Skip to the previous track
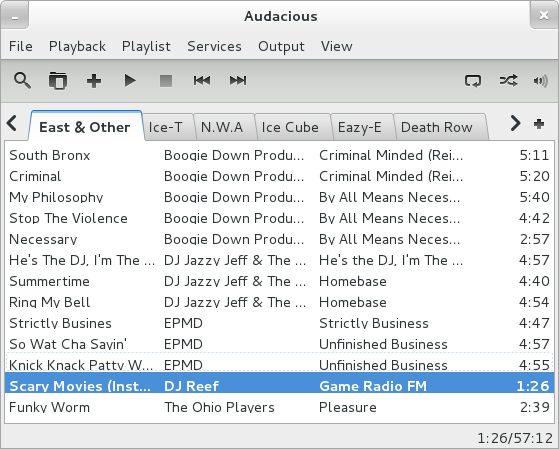The height and width of the screenshot is (449, 559). pyautogui.click(x=202, y=81)
